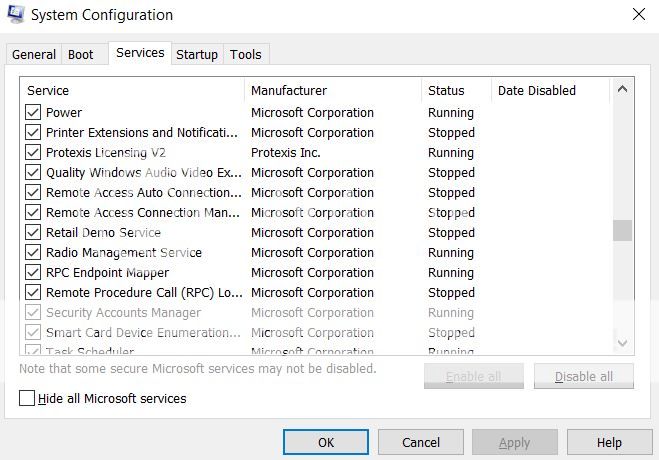This screenshot has width=659, height=460.
Task: Close the System Configuration window
Action: [639, 14]
